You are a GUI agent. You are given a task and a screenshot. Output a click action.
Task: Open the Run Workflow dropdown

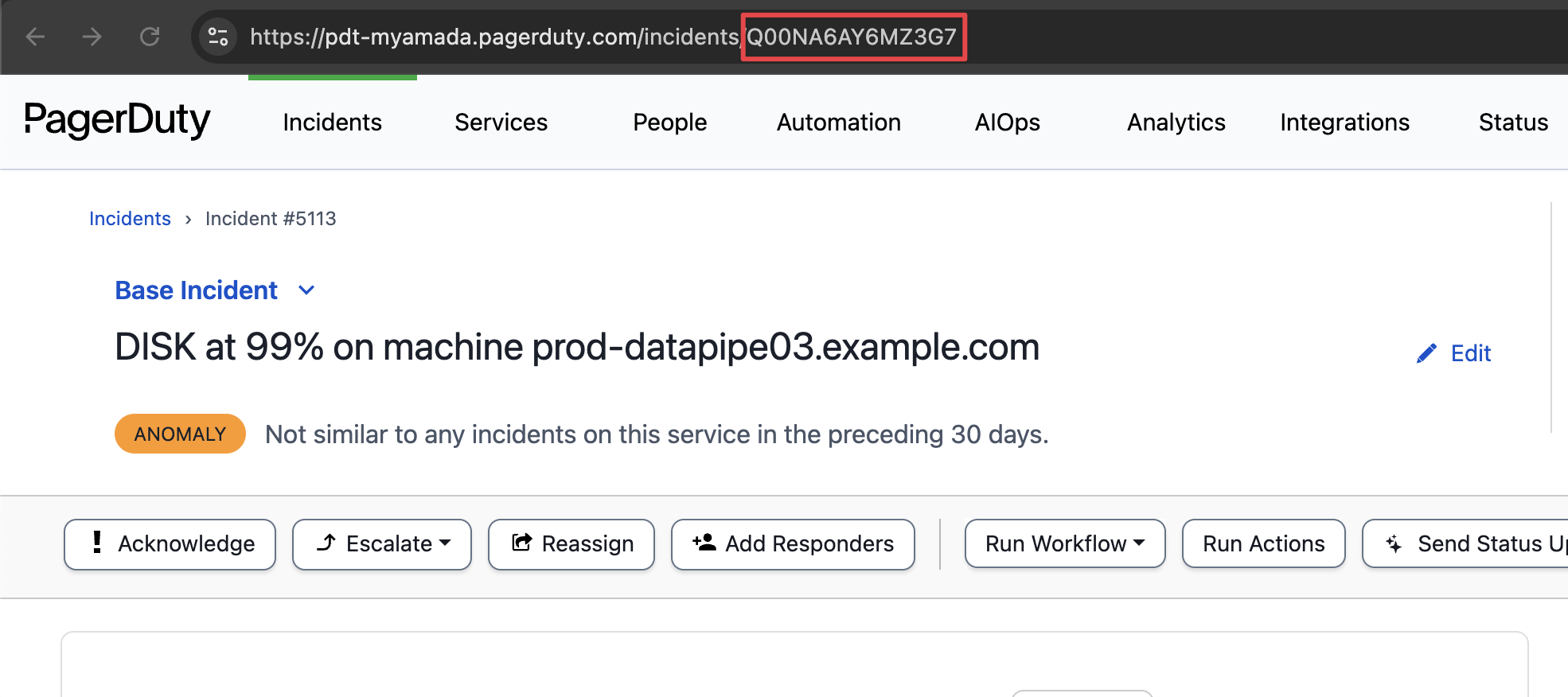click(x=1065, y=543)
